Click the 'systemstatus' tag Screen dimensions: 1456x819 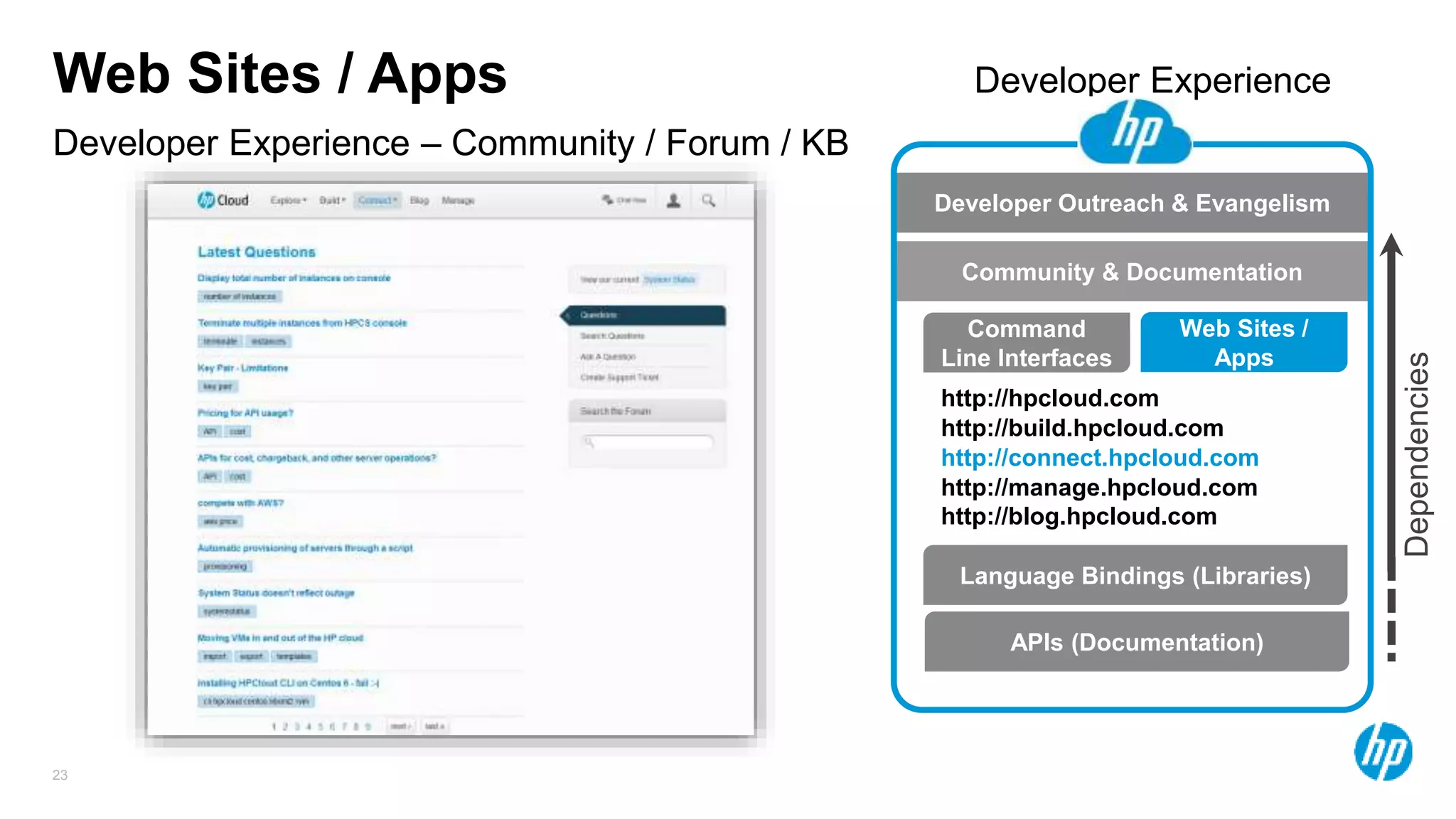click(x=227, y=611)
